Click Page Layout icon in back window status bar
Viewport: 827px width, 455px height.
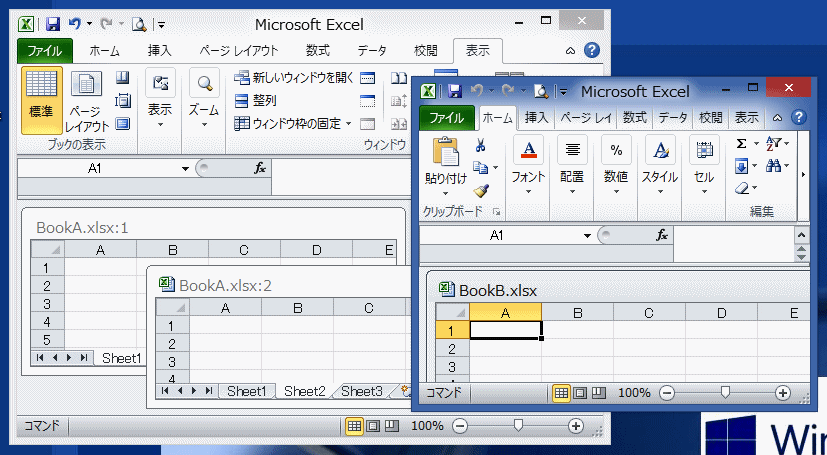tap(373, 425)
